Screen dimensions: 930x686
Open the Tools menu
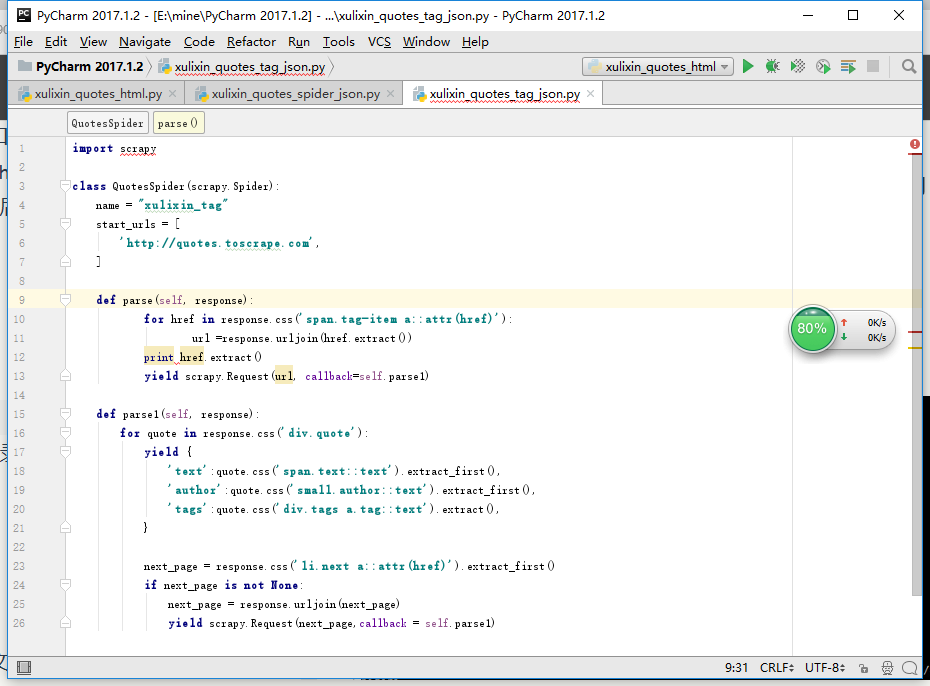tap(339, 42)
